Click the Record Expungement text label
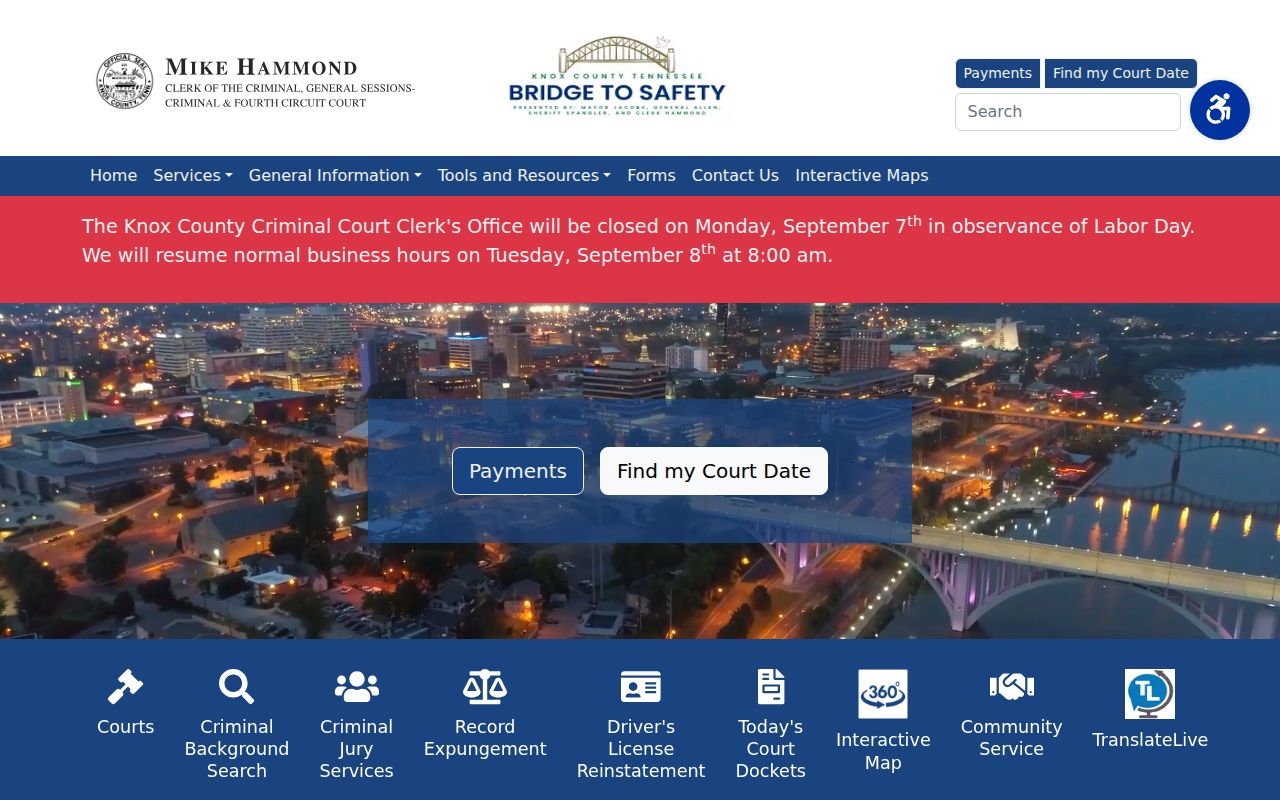Viewport: 1280px width, 800px height. tap(485, 738)
